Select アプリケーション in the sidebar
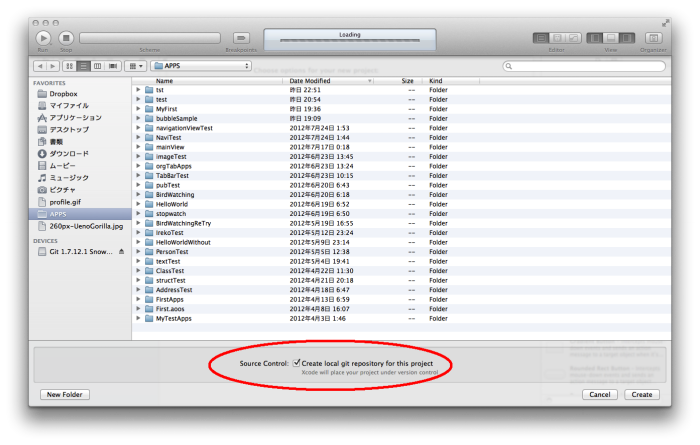 click(x=80, y=117)
